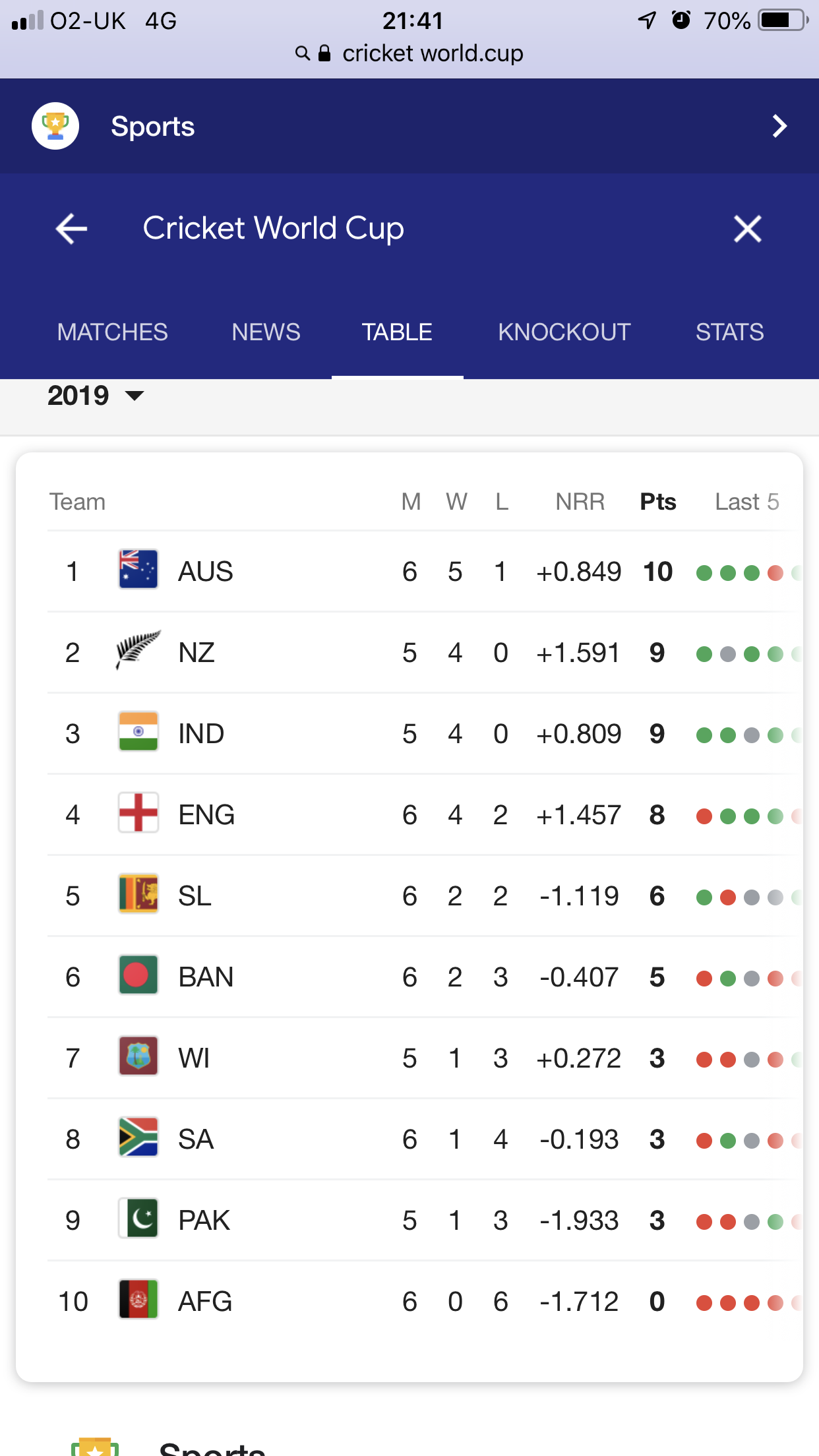Open the KNOCKOUT tab
The image size is (819, 1456).
pyautogui.click(x=564, y=332)
